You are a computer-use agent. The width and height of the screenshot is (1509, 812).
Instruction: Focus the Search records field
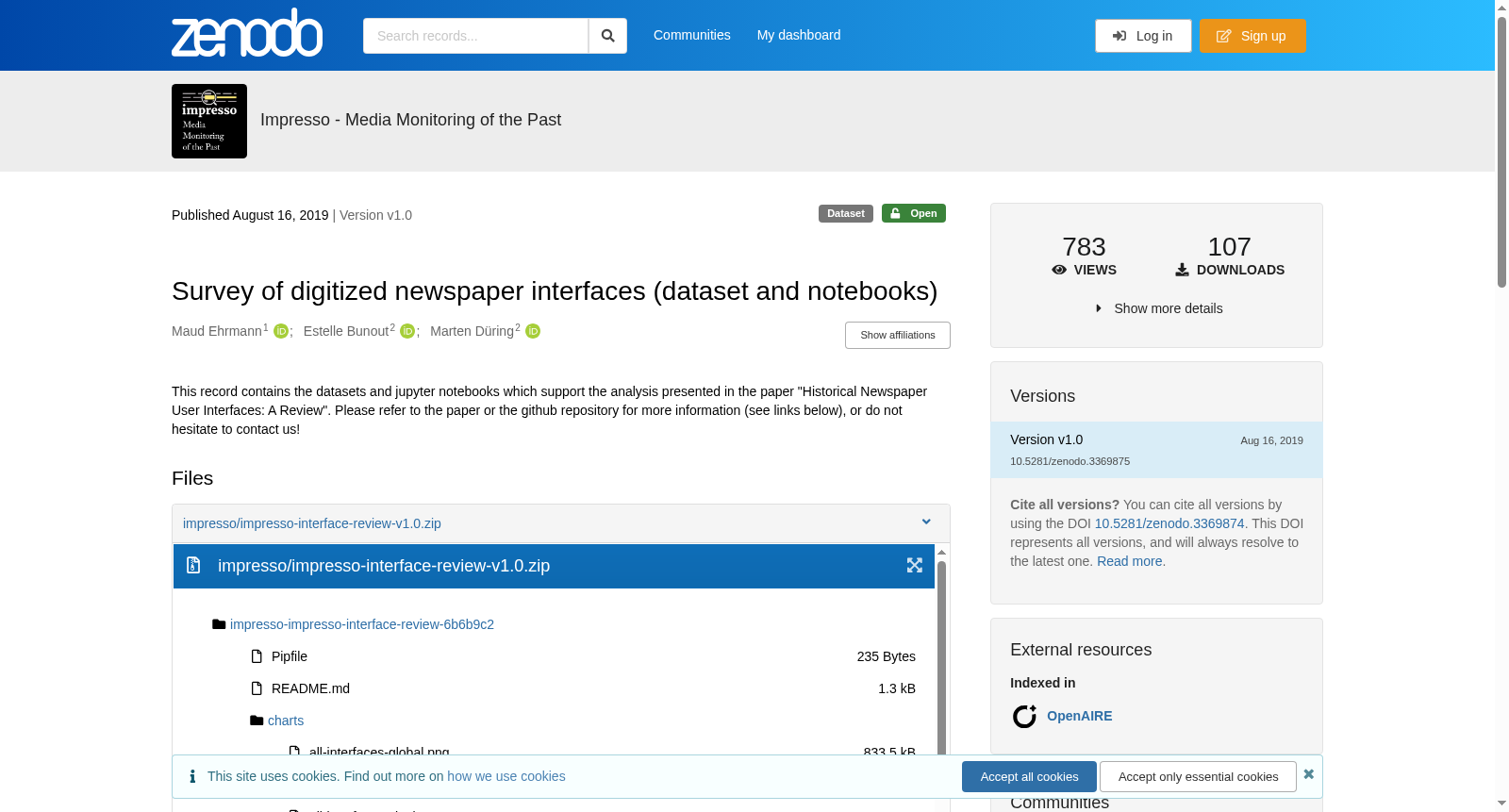[x=475, y=36]
